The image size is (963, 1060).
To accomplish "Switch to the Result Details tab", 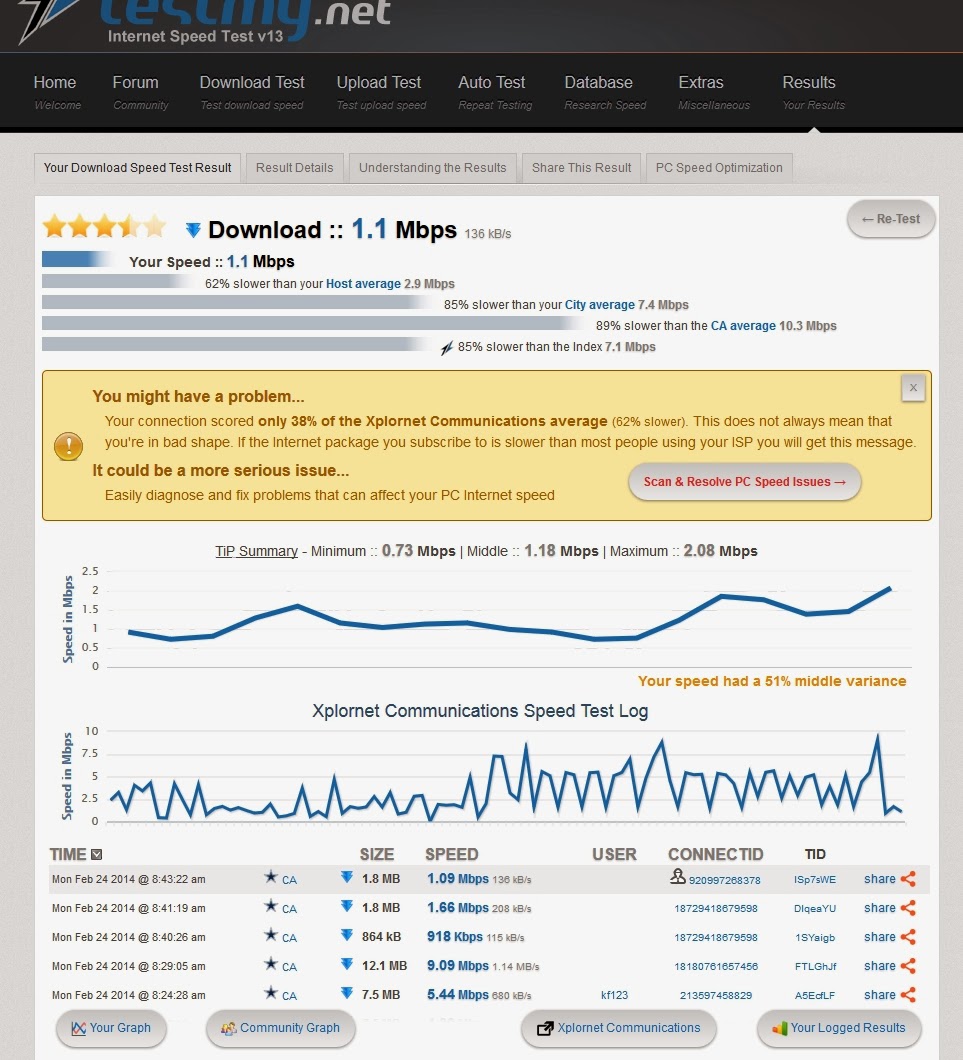I will (x=294, y=168).
